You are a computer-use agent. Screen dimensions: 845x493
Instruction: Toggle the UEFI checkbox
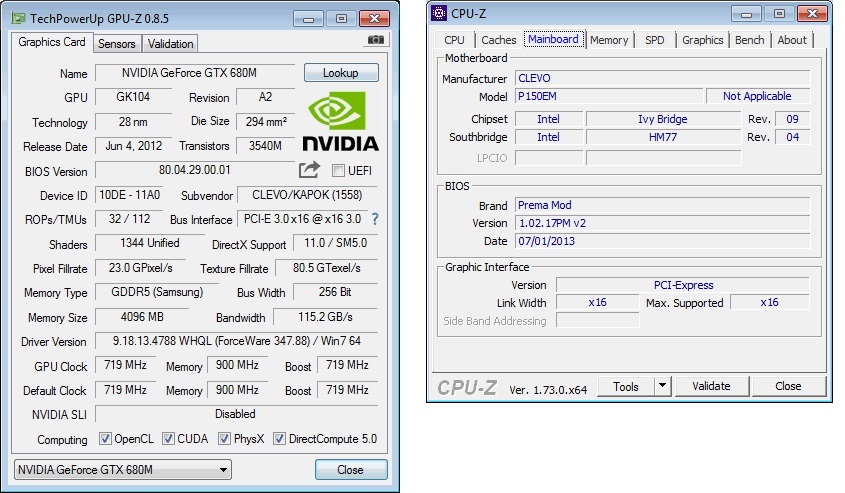tap(338, 171)
